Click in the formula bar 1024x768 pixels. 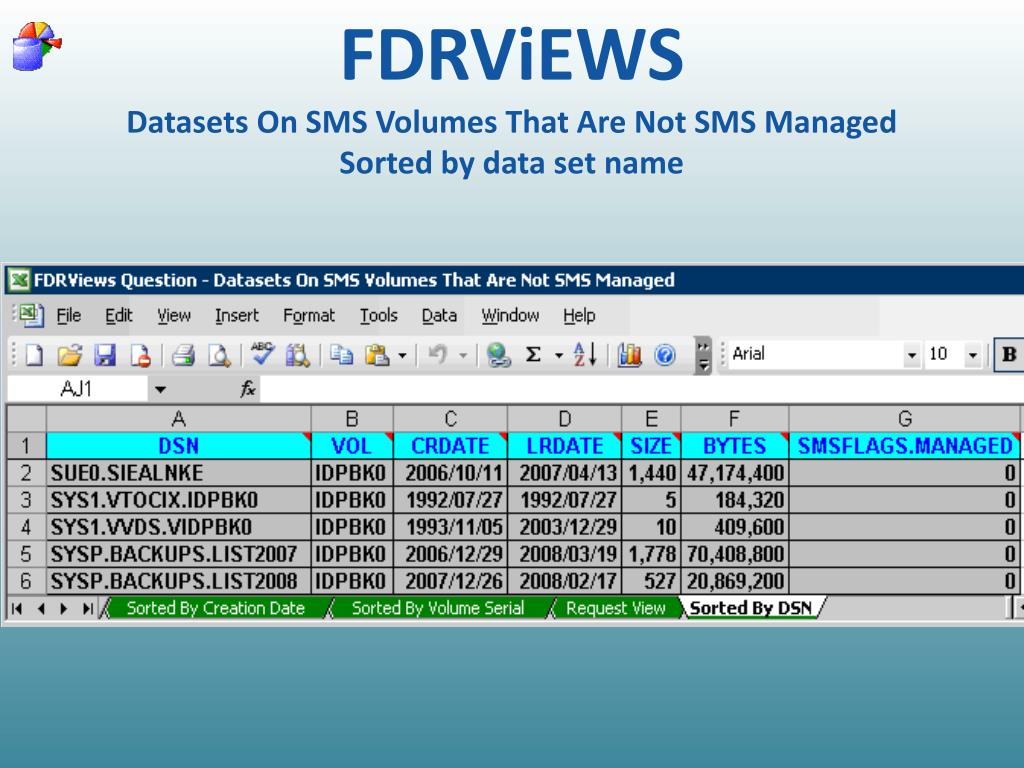pos(641,389)
